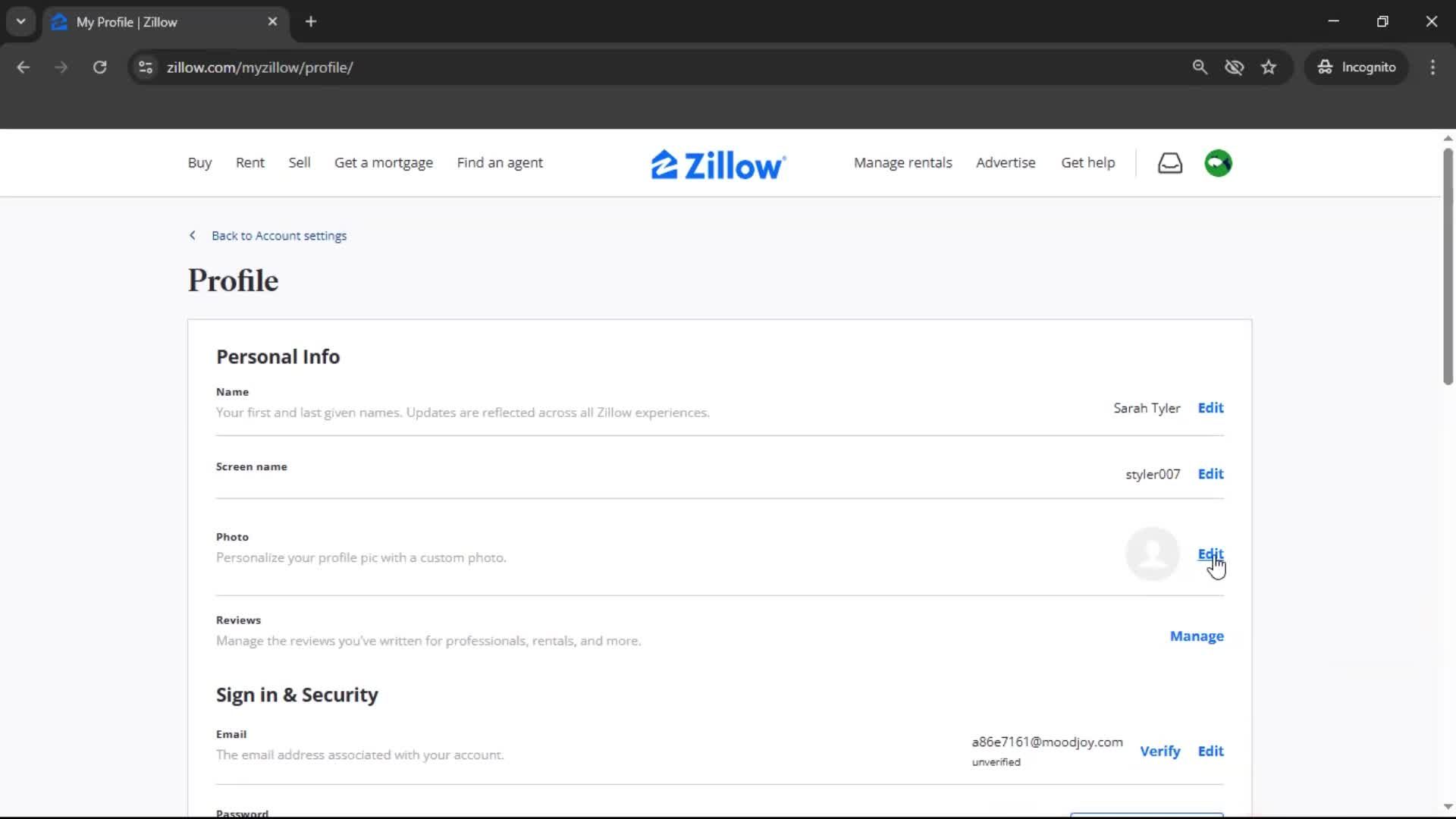Click the Incognito indicator

coord(1357,67)
